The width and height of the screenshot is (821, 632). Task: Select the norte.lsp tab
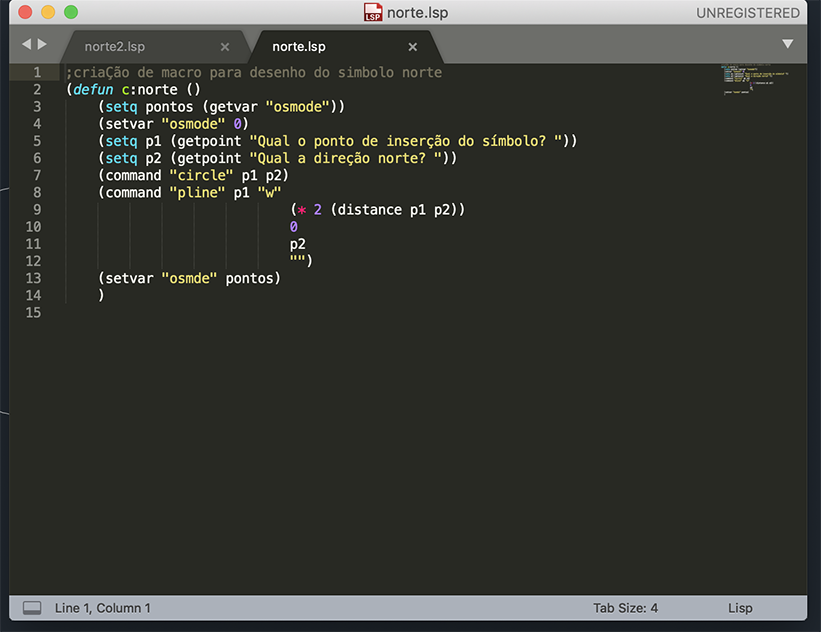tap(299, 47)
